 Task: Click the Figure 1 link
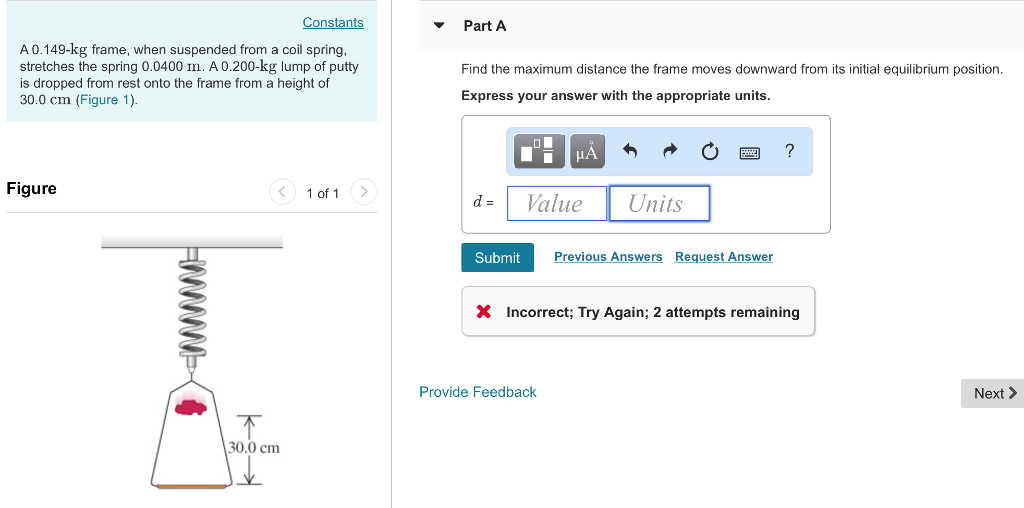(106, 100)
